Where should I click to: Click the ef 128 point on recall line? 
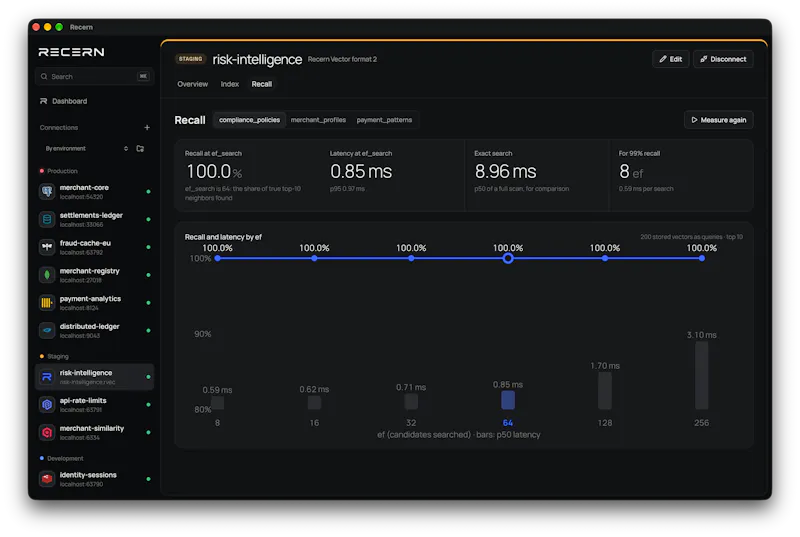tap(605, 259)
